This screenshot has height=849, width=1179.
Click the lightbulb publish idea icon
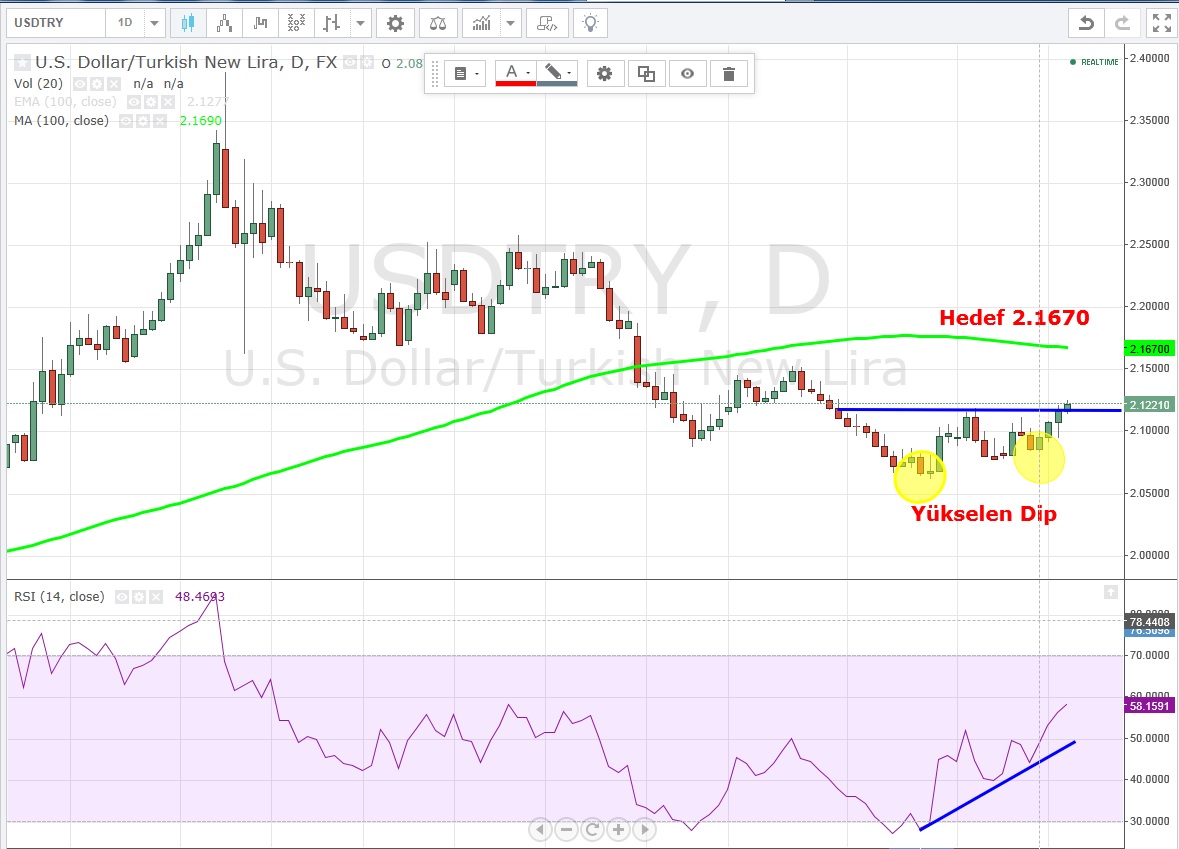point(591,22)
